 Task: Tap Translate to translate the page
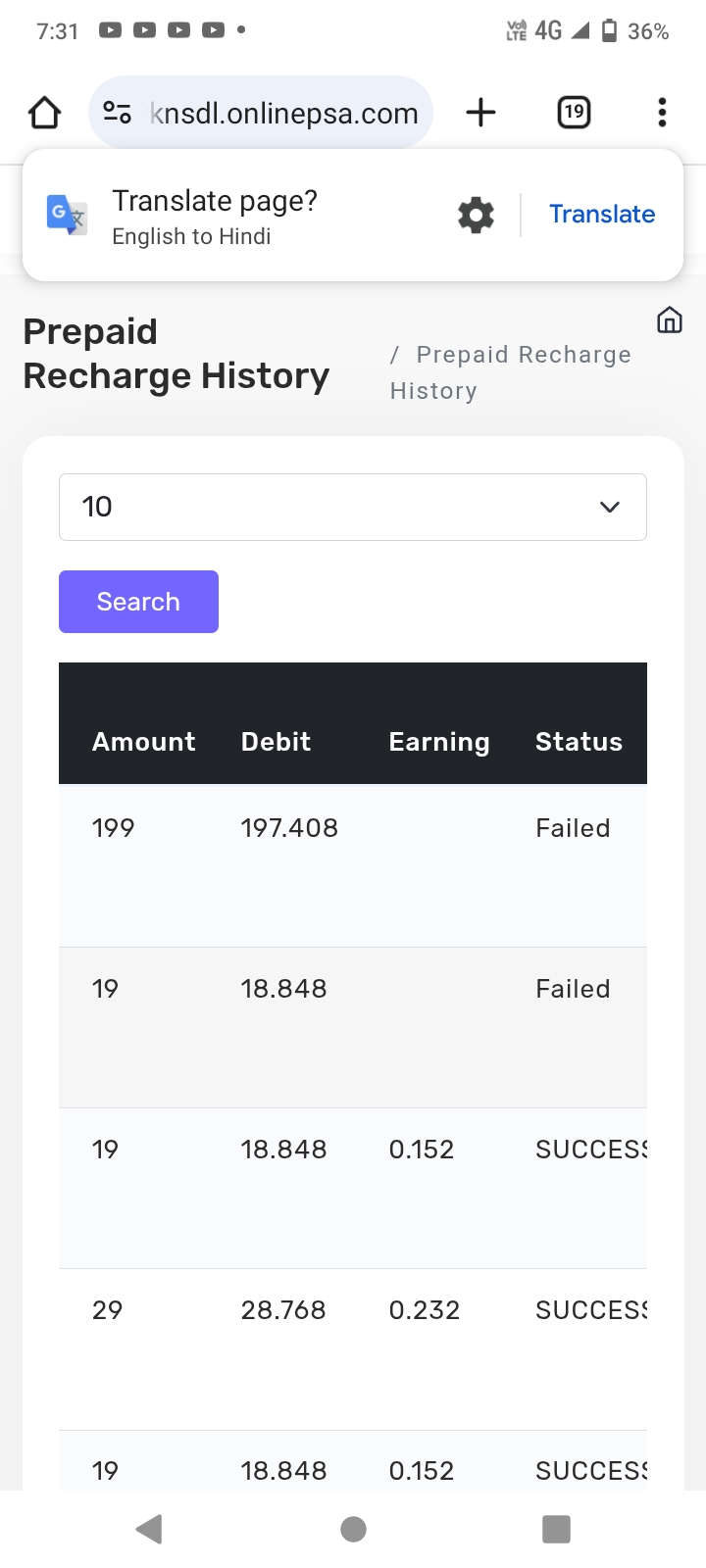pos(601,215)
